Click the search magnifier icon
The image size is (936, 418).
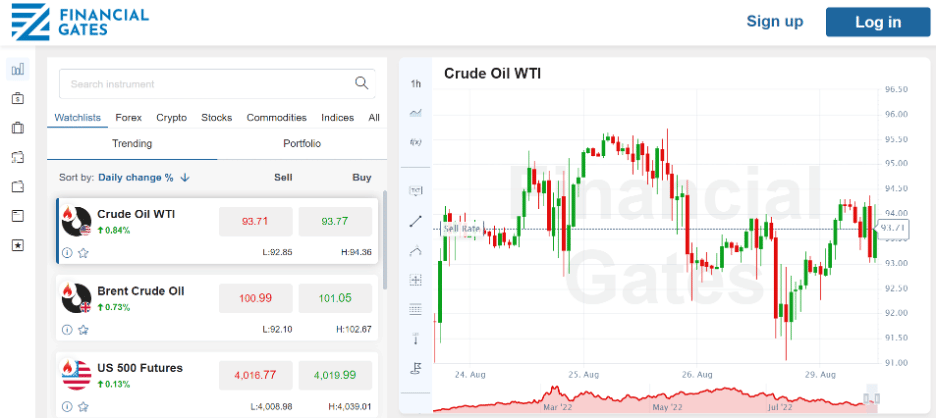pyautogui.click(x=362, y=83)
